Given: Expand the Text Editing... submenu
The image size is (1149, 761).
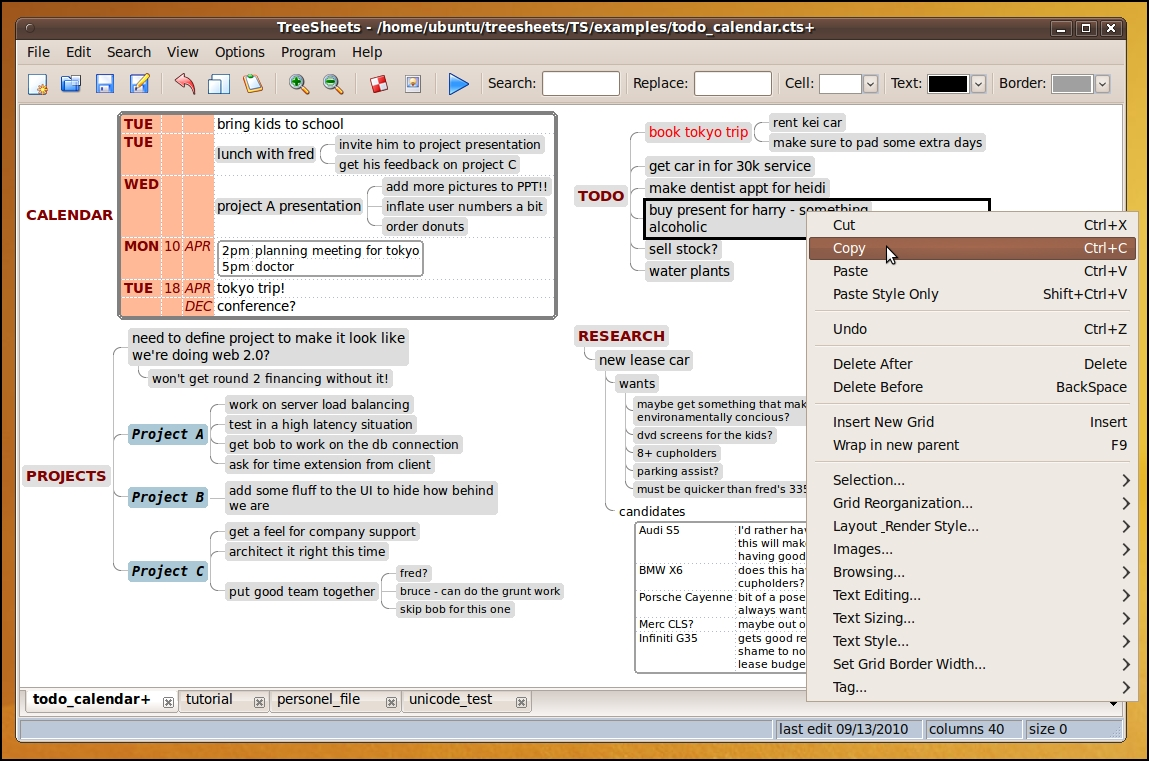Looking at the screenshot, I should click(973, 595).
